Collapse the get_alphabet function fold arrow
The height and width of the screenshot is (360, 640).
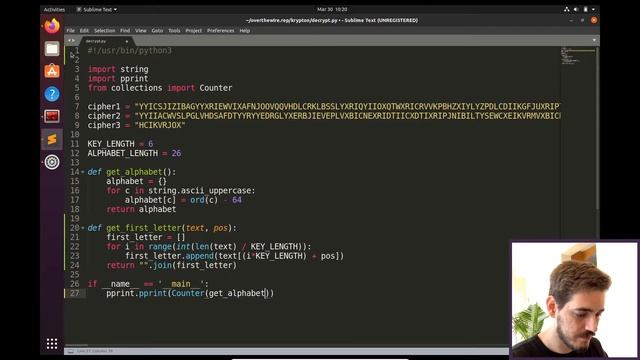[83, 172]
